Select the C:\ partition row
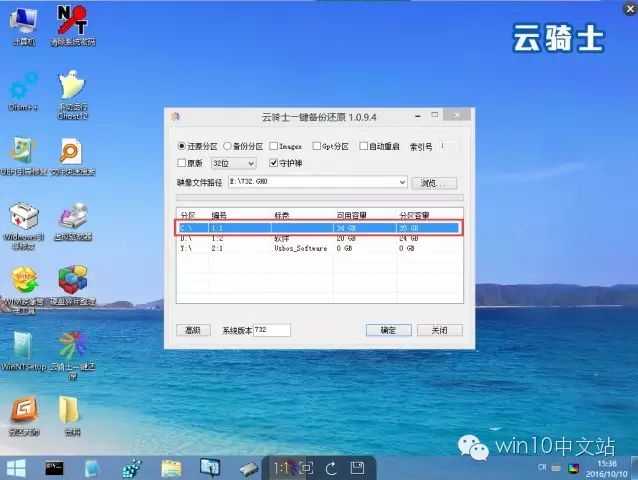Viewport: 638px width, 480px height. tap(319, 228)
